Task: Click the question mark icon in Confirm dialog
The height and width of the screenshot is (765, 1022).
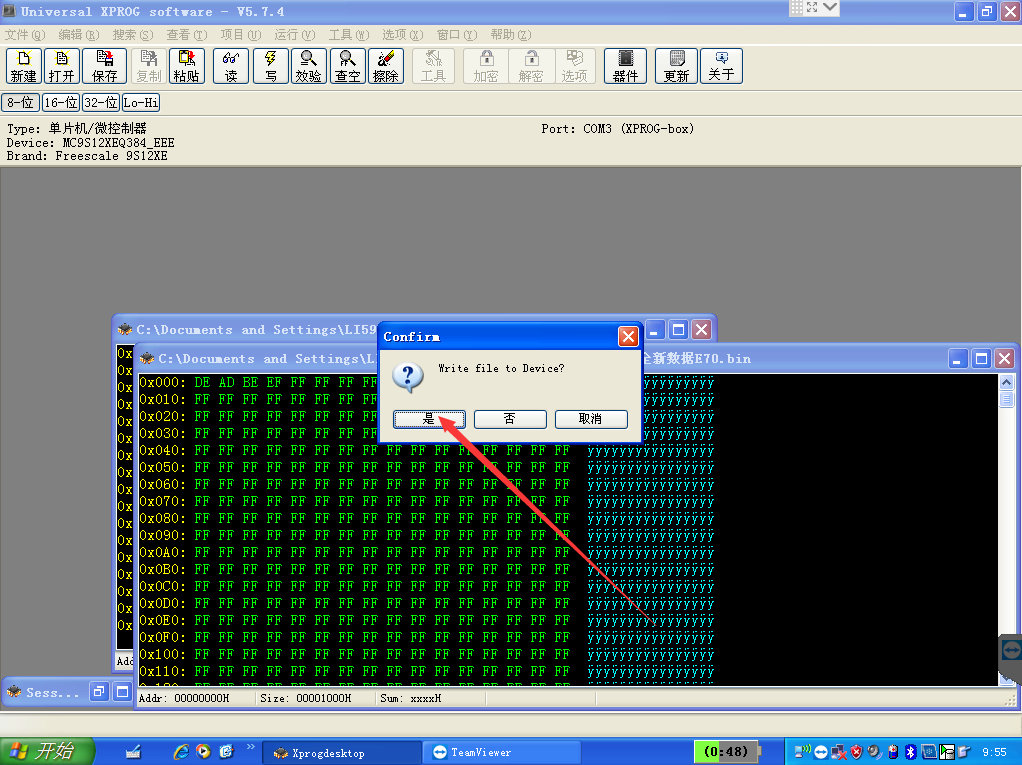Action: (408, 377)
